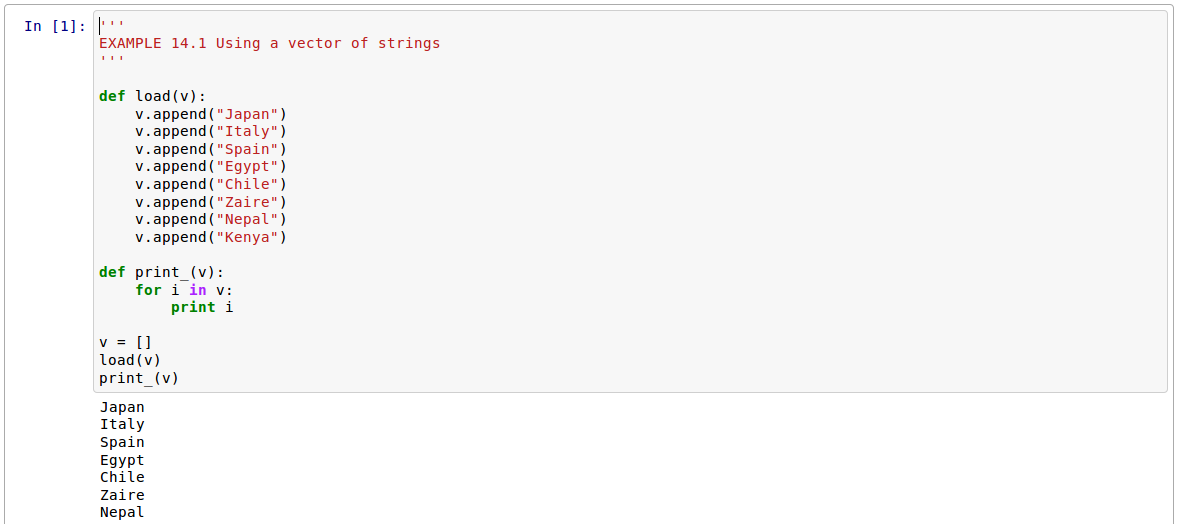1179x524 pixels.
Task: Click the v.append("Japan") code line
Action: tap(211, 114)
